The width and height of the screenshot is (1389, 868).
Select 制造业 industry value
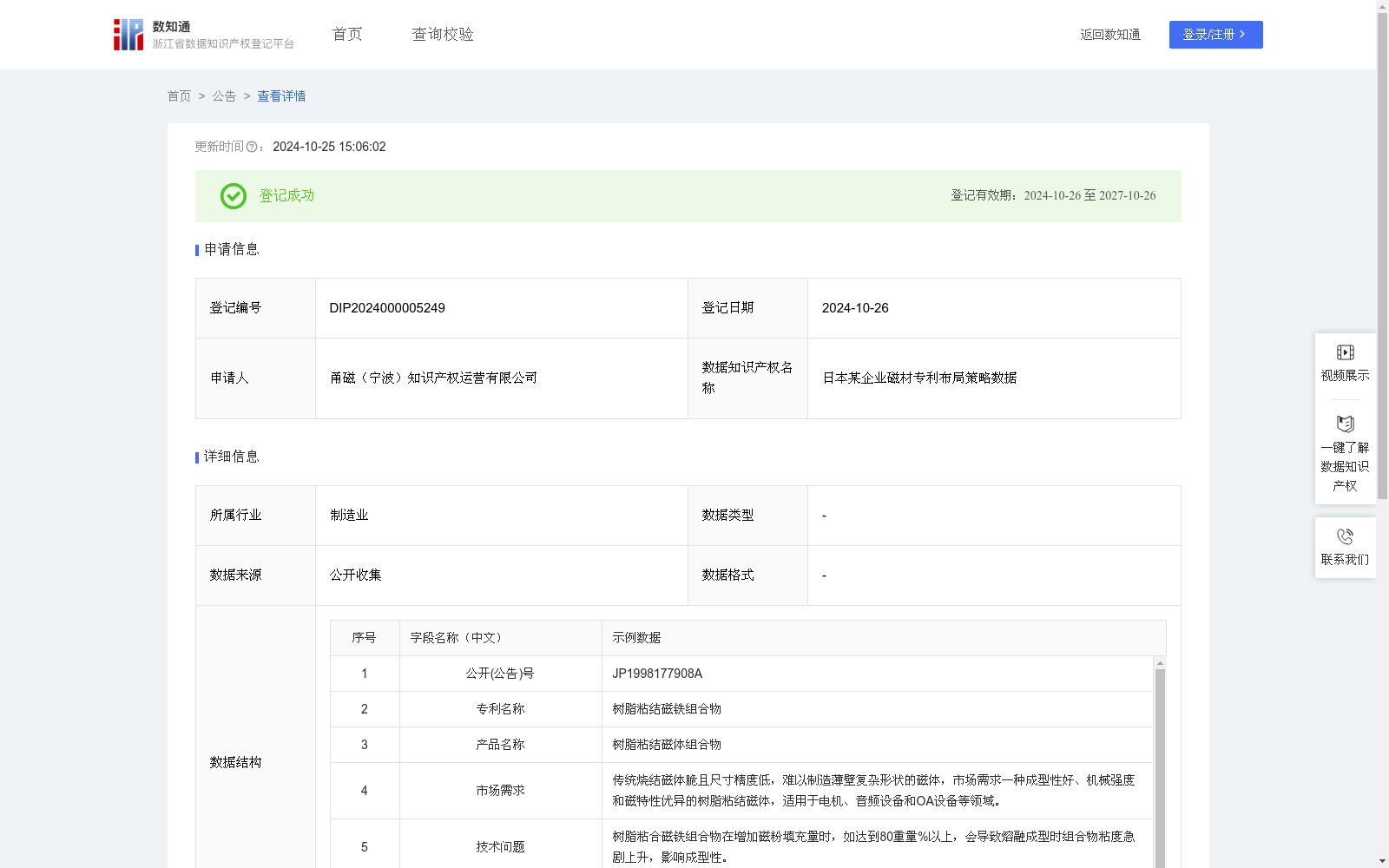349,516
